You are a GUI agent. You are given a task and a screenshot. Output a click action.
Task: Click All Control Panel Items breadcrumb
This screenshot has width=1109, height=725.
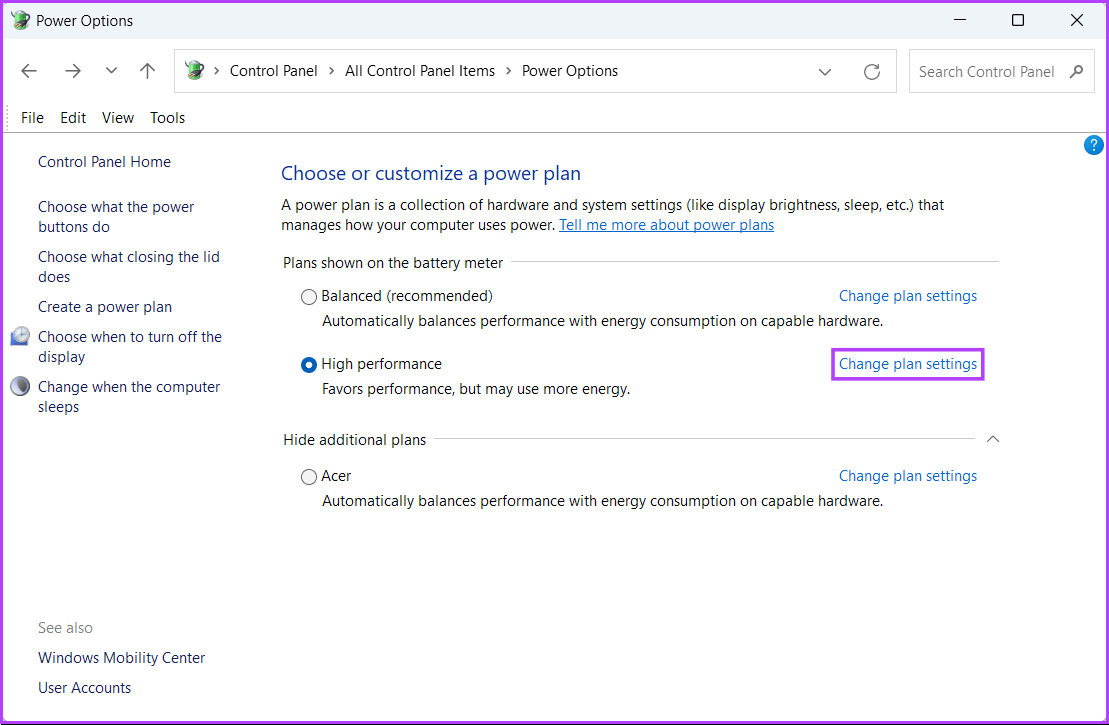420,71
